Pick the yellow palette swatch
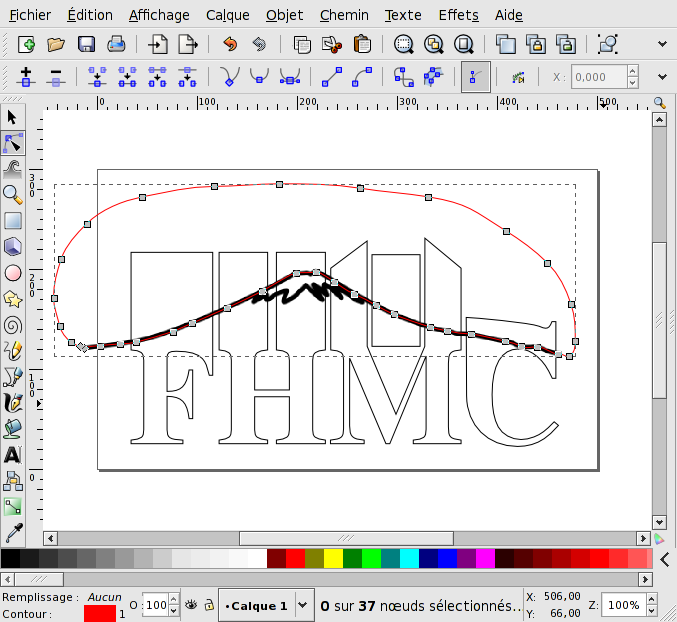 coord(333,559)
